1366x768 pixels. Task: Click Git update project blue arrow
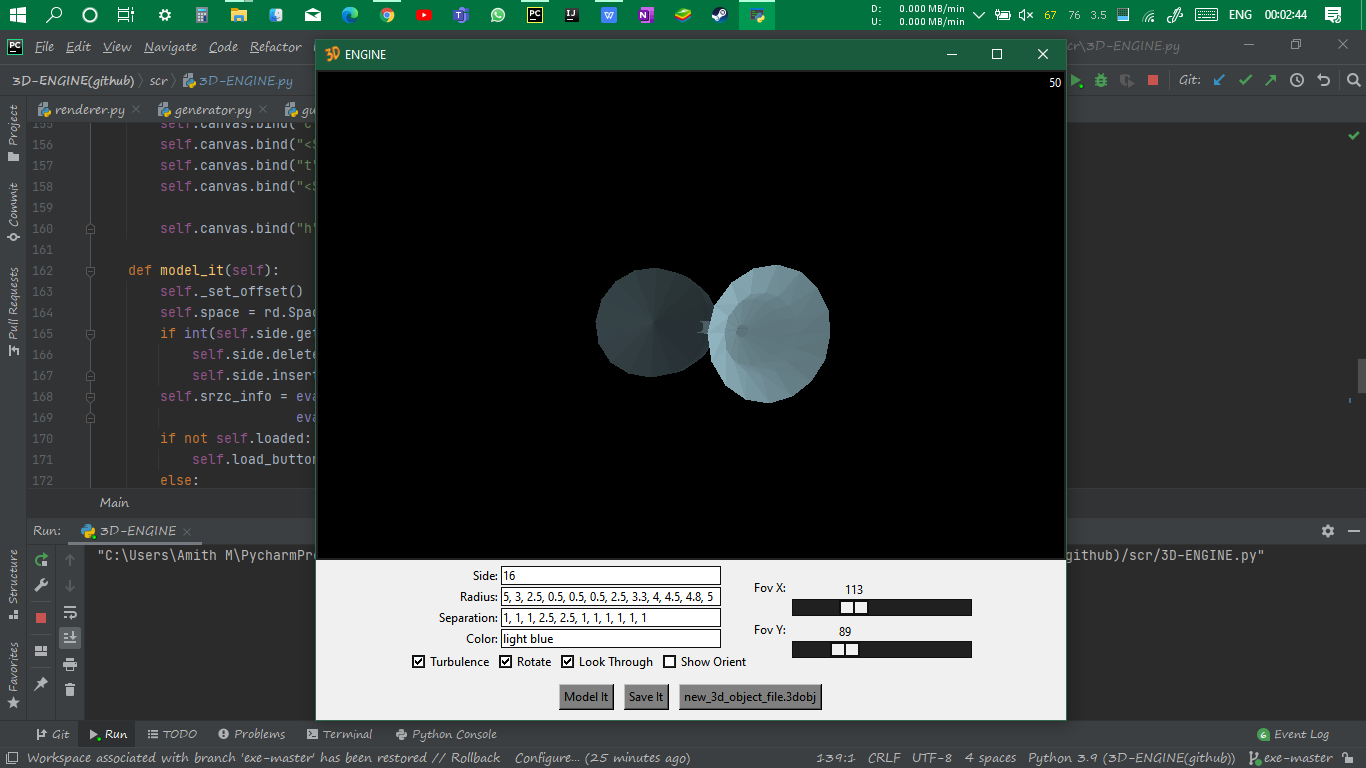pyautogui.click(x=1218, y=80)
